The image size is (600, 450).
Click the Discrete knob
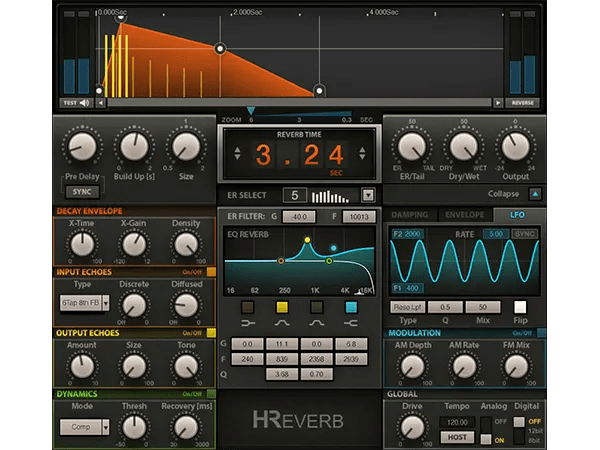pos(134,306)
